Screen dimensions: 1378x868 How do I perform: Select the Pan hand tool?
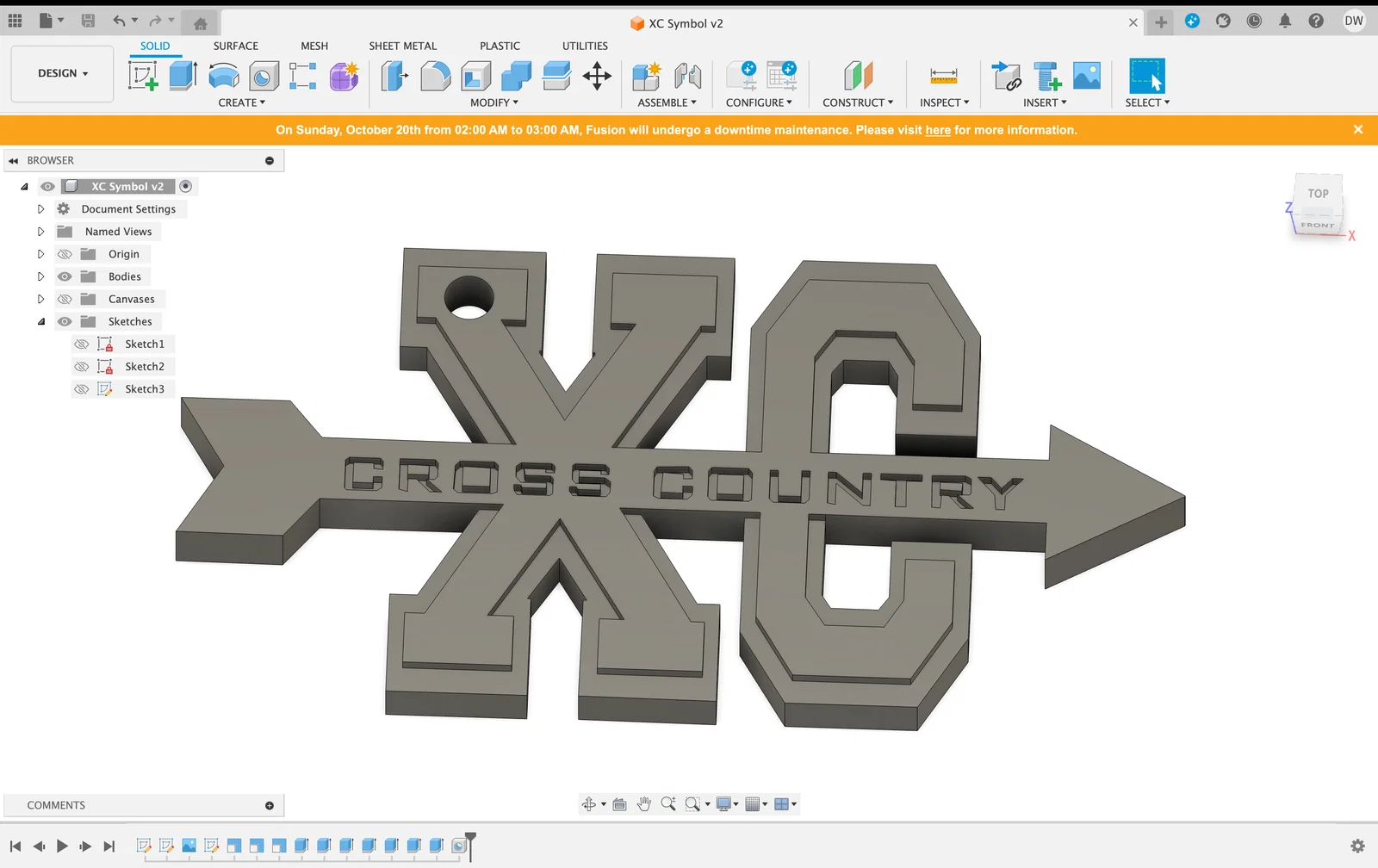pos(643,804)
